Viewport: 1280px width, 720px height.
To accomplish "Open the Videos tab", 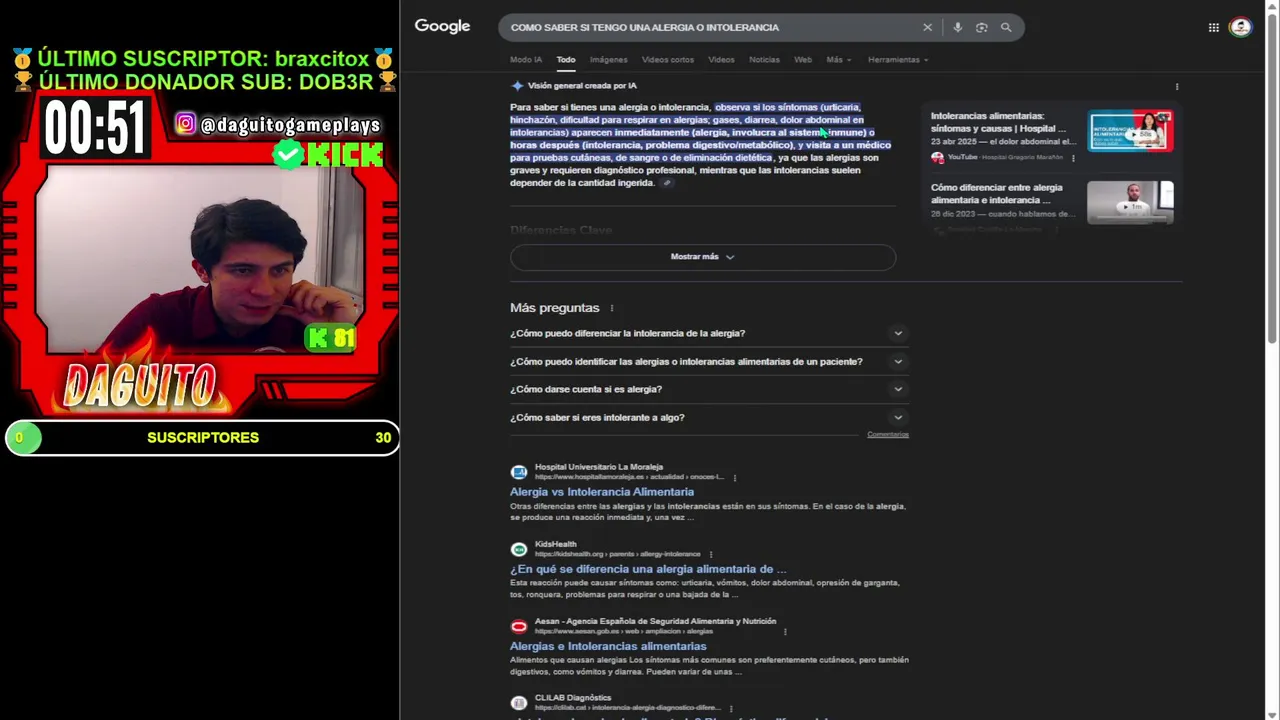I will click(721, 60).
